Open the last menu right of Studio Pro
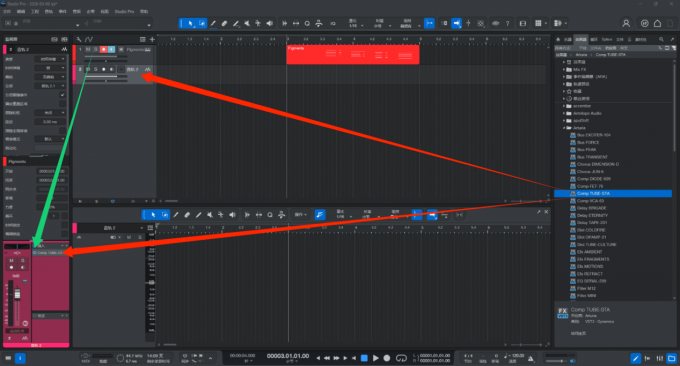 click(x=144, y=12)
